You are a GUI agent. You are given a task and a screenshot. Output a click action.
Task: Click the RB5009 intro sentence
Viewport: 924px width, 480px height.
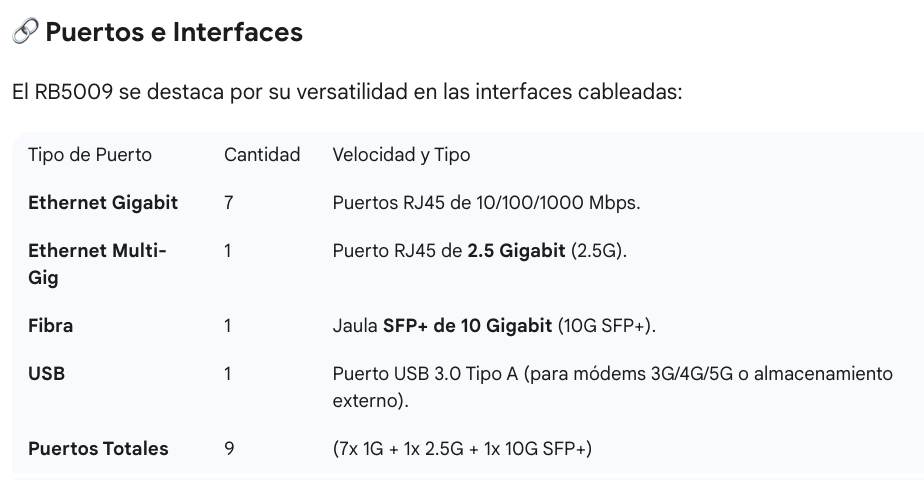[346, 93]
